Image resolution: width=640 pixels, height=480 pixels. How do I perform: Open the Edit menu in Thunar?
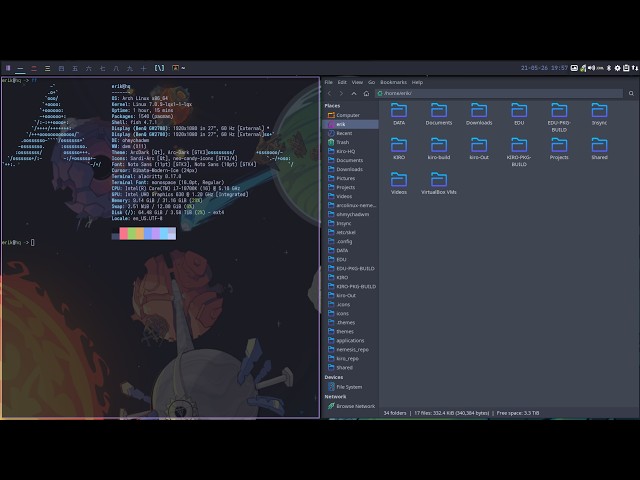[x=342, y=82]
